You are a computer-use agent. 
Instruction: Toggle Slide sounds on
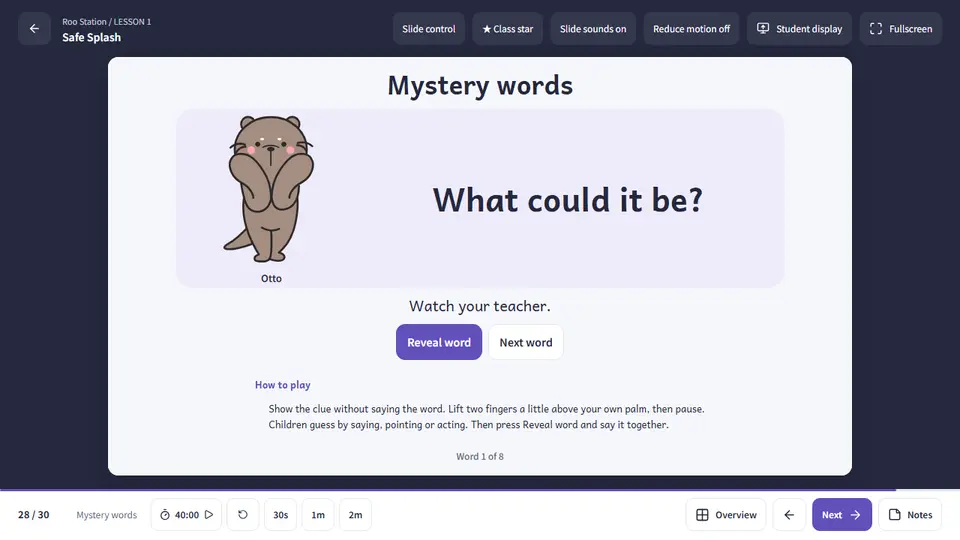pyautogui.click(x=593, y=29)
